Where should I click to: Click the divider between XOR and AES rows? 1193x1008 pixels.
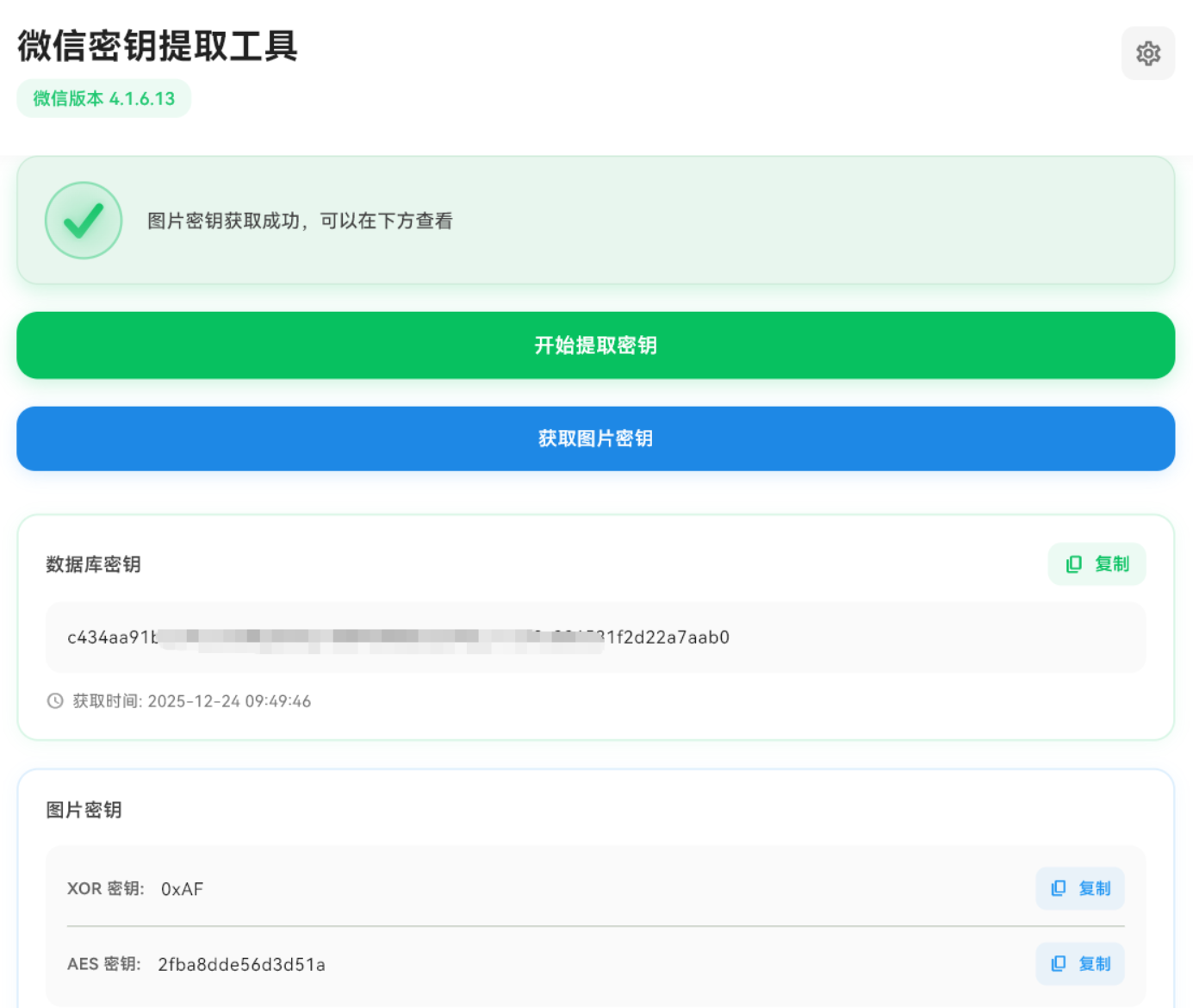(x=594, y=926)
